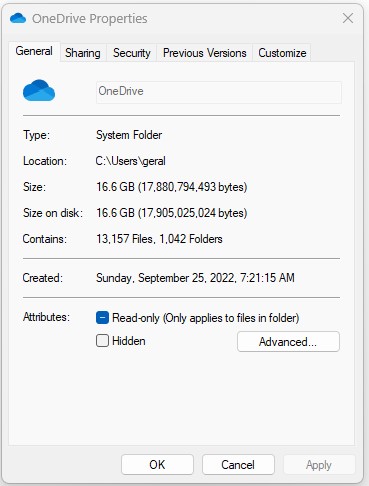
Task: Close the OneDrive Properties dialog with X
Action: click(348, 18)
